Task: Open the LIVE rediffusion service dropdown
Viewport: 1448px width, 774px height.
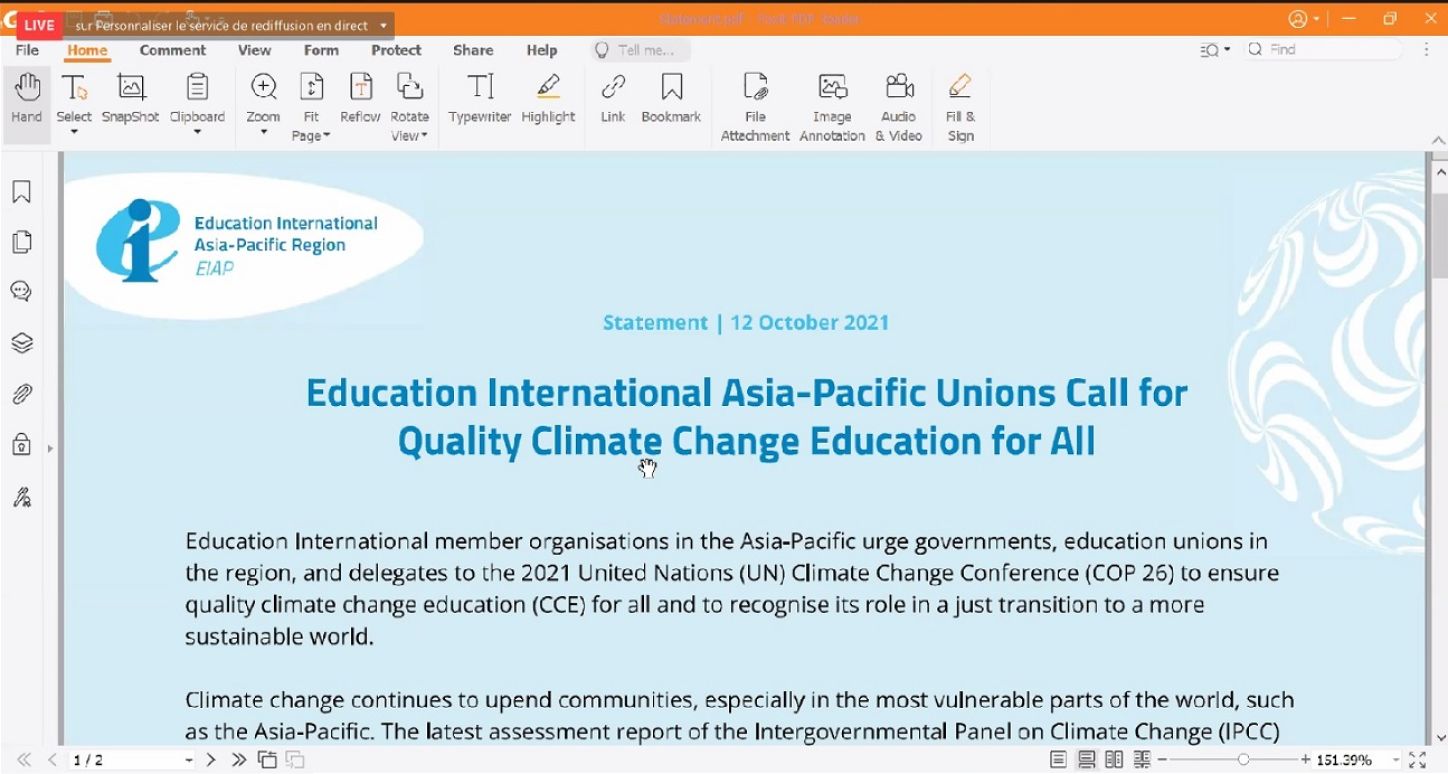Action: [x=383, y=26]
